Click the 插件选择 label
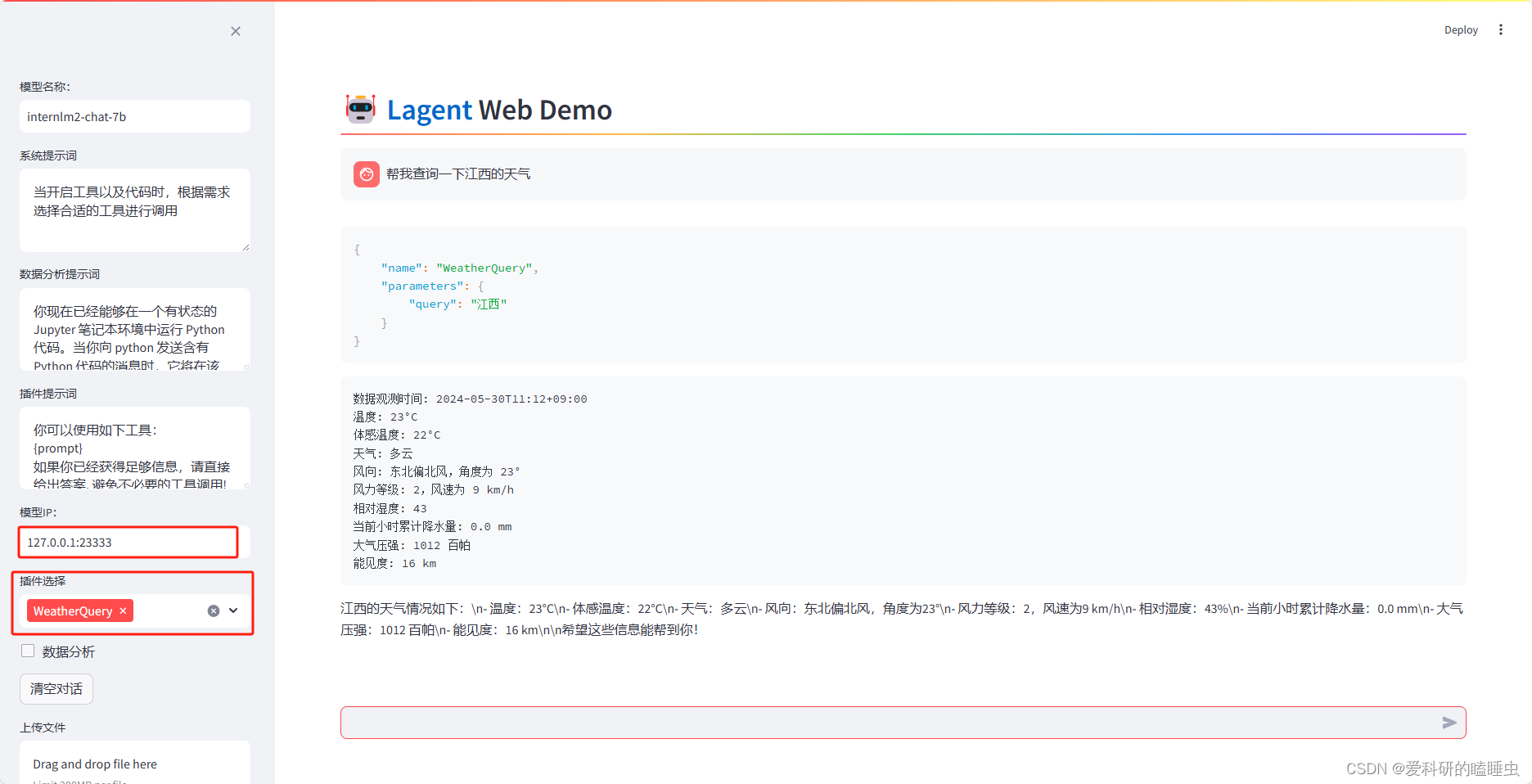 pyautogui.click(x=43, y=580)
